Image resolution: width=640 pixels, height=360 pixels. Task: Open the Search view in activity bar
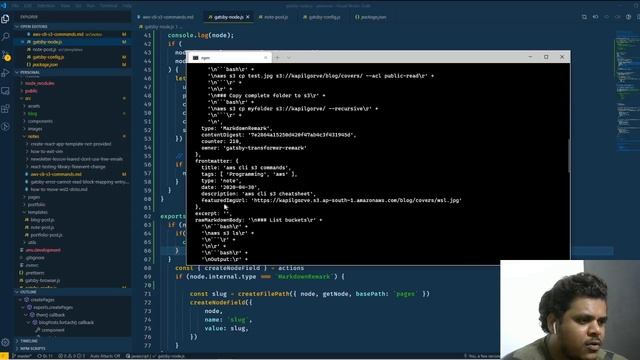coord(5,37)
